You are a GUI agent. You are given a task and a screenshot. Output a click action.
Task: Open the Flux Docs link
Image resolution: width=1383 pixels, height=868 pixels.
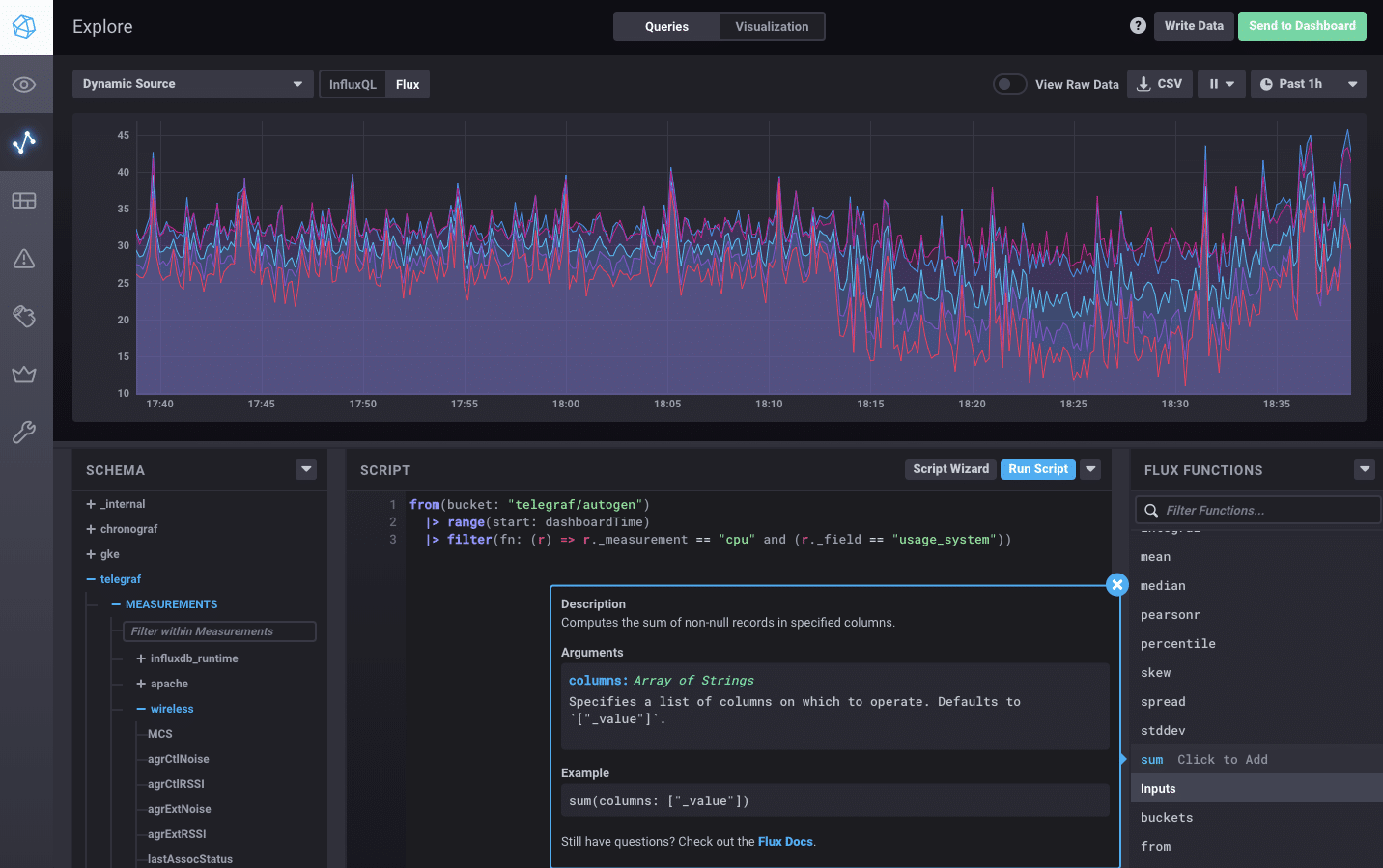[785, 842]
